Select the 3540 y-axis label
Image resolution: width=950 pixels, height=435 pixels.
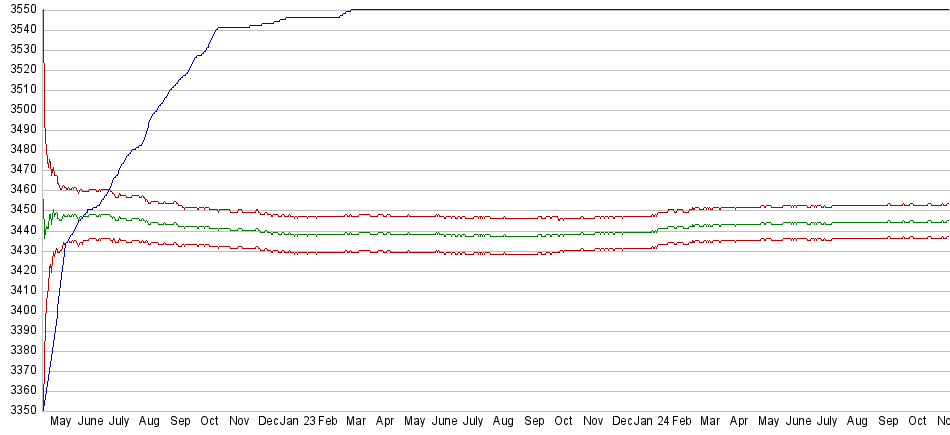(19, 30)
